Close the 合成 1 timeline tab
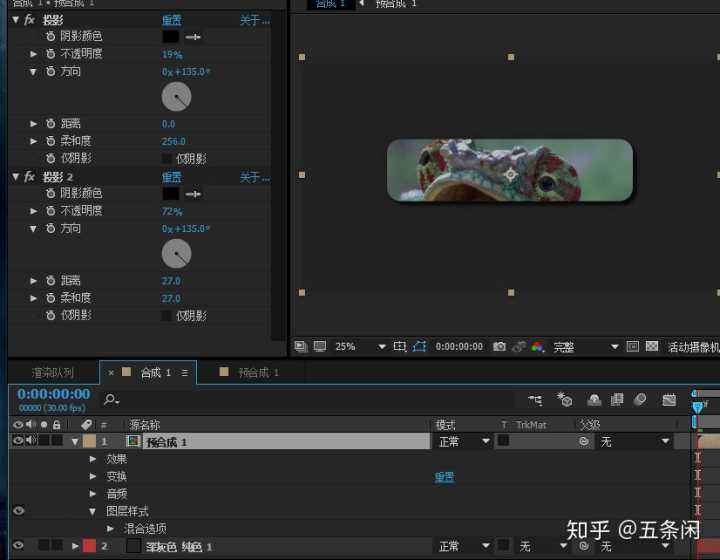Image resolution: width=720 pixels, height=560 pixels. point(111,373)
